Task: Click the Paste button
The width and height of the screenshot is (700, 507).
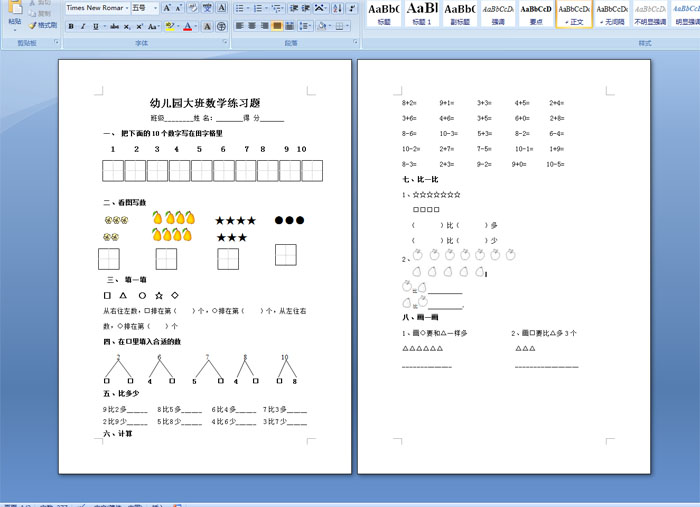Action: click(15, 14)
